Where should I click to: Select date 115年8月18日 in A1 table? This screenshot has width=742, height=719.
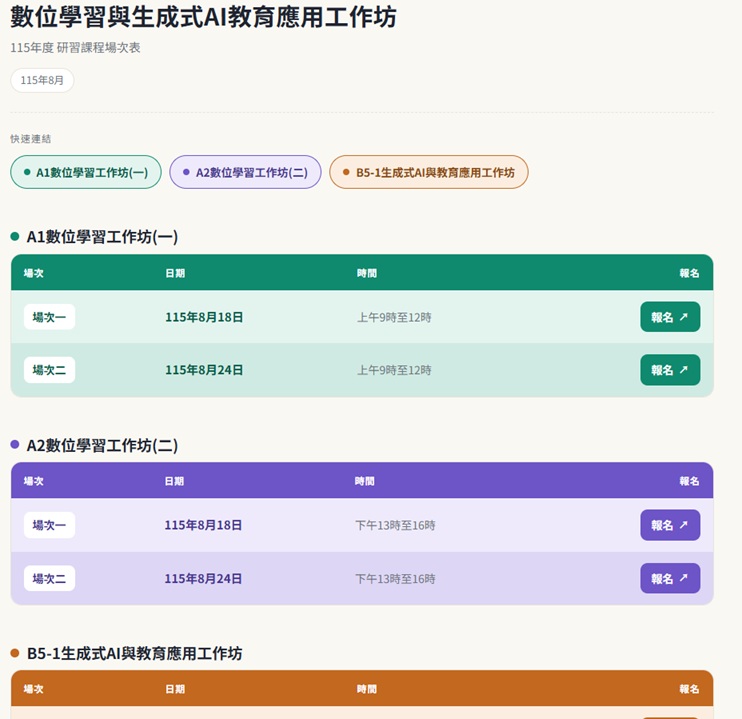tap(204, 317)
